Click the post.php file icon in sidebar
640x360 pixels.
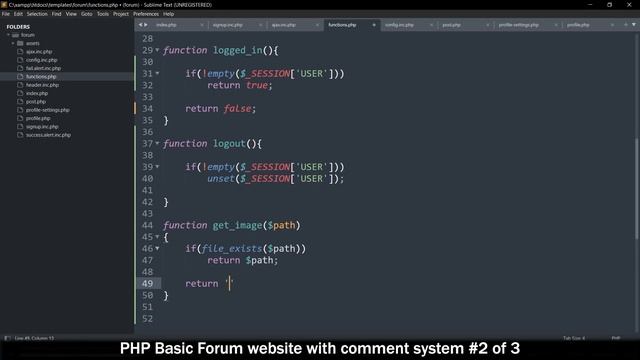[20, 102]
